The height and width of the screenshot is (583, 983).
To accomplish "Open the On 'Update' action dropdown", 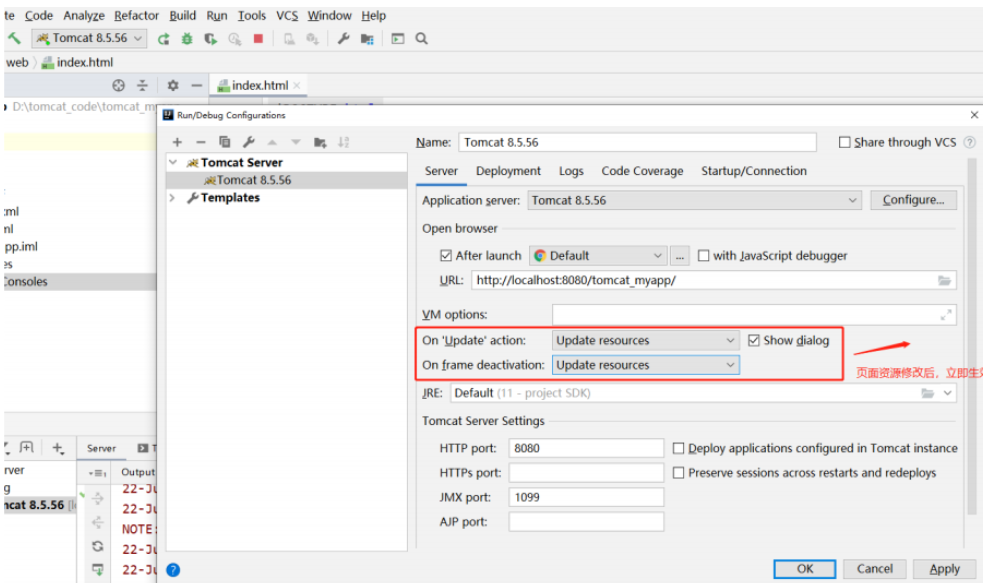I will tap(646, 340).
